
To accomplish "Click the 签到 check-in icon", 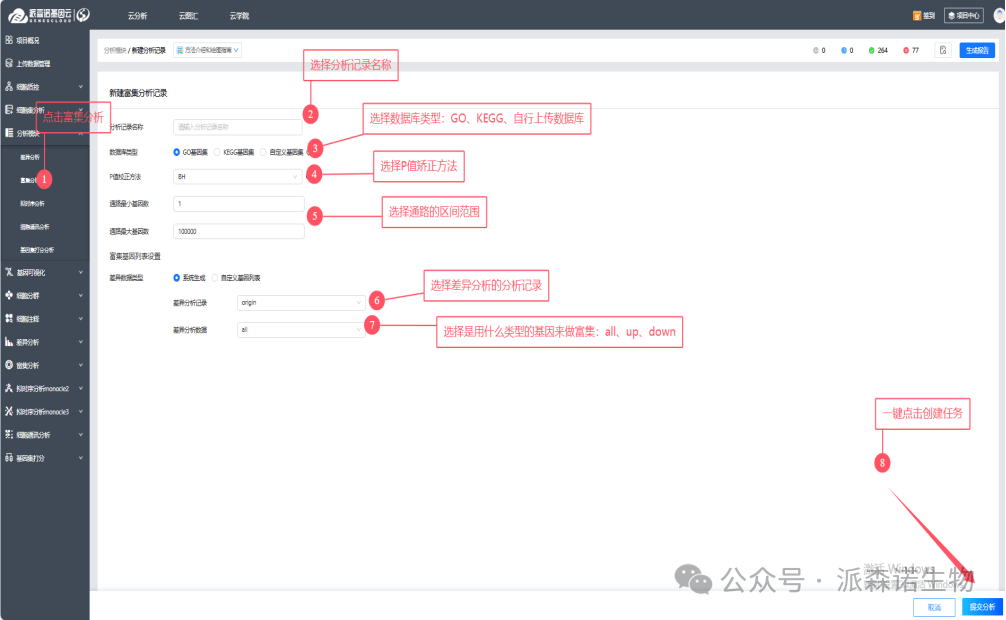I will click(x=917, y=15).
